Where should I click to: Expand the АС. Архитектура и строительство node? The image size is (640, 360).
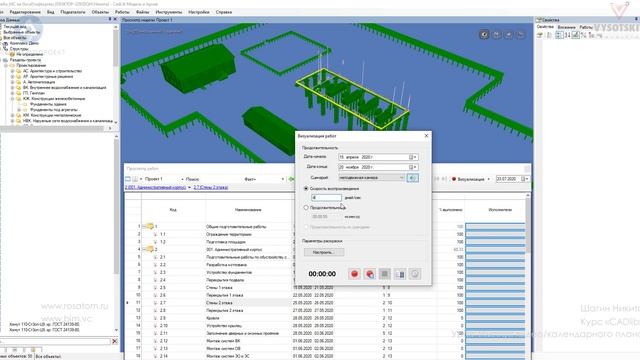tap(12, 71)
